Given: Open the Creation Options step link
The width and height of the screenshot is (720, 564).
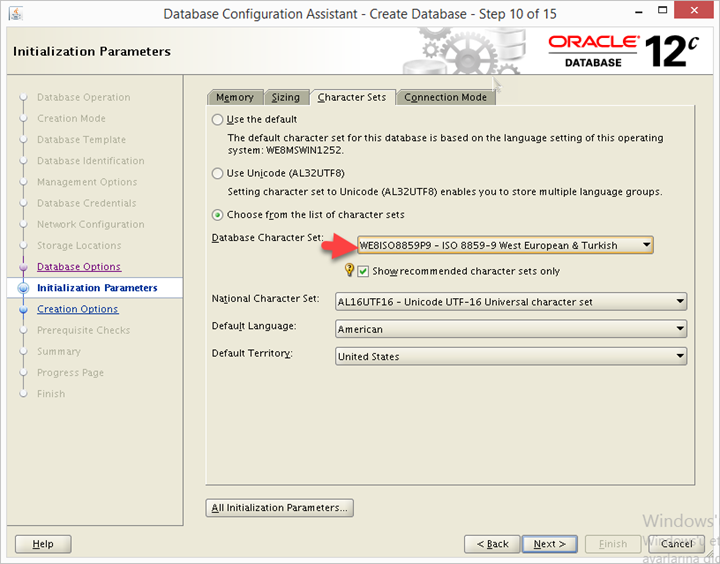Looking at the screenshot, I should click(x=78, y=309).
